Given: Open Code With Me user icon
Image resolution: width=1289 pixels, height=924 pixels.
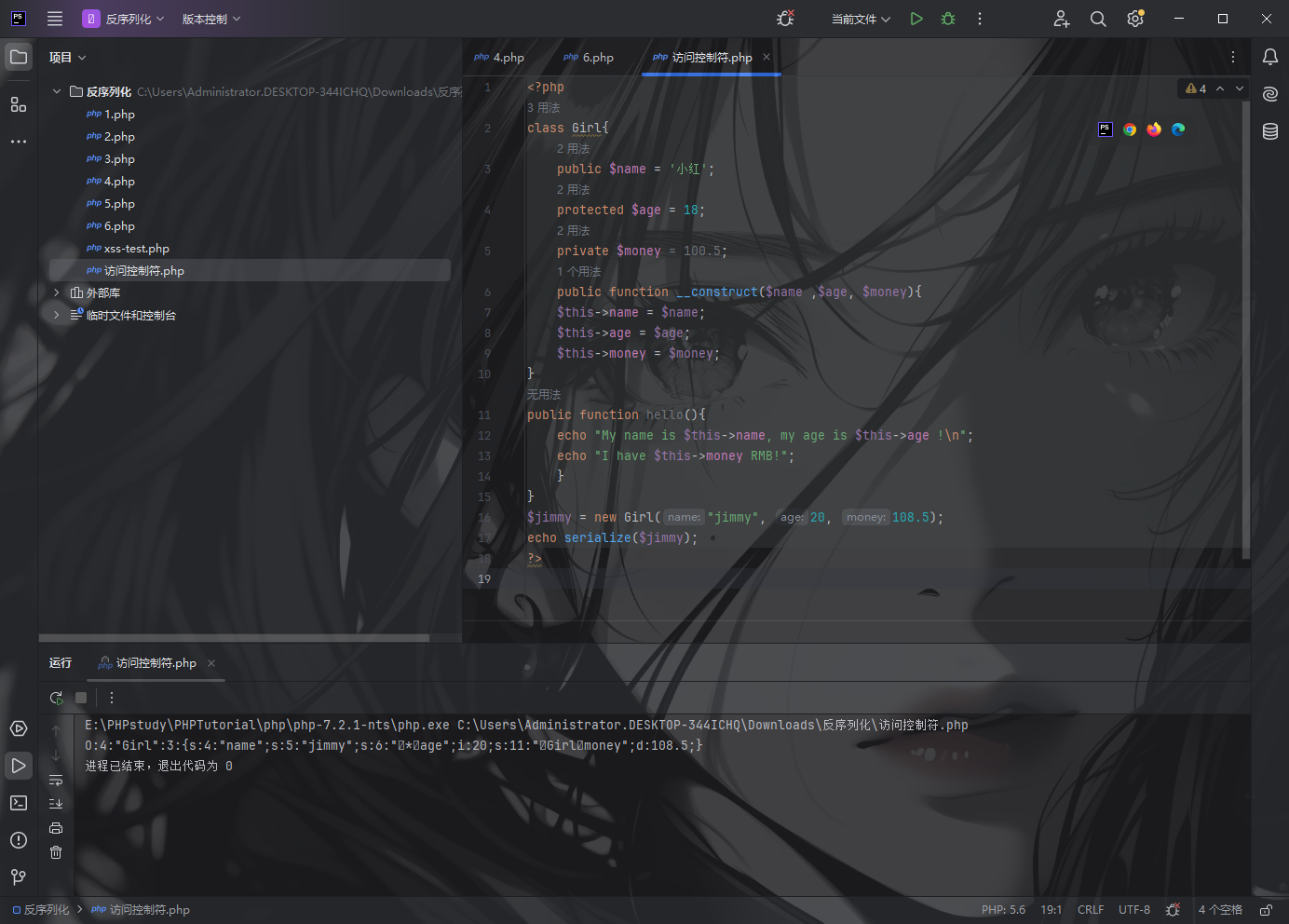Looking at the screenshot, I should point(1062,19).
